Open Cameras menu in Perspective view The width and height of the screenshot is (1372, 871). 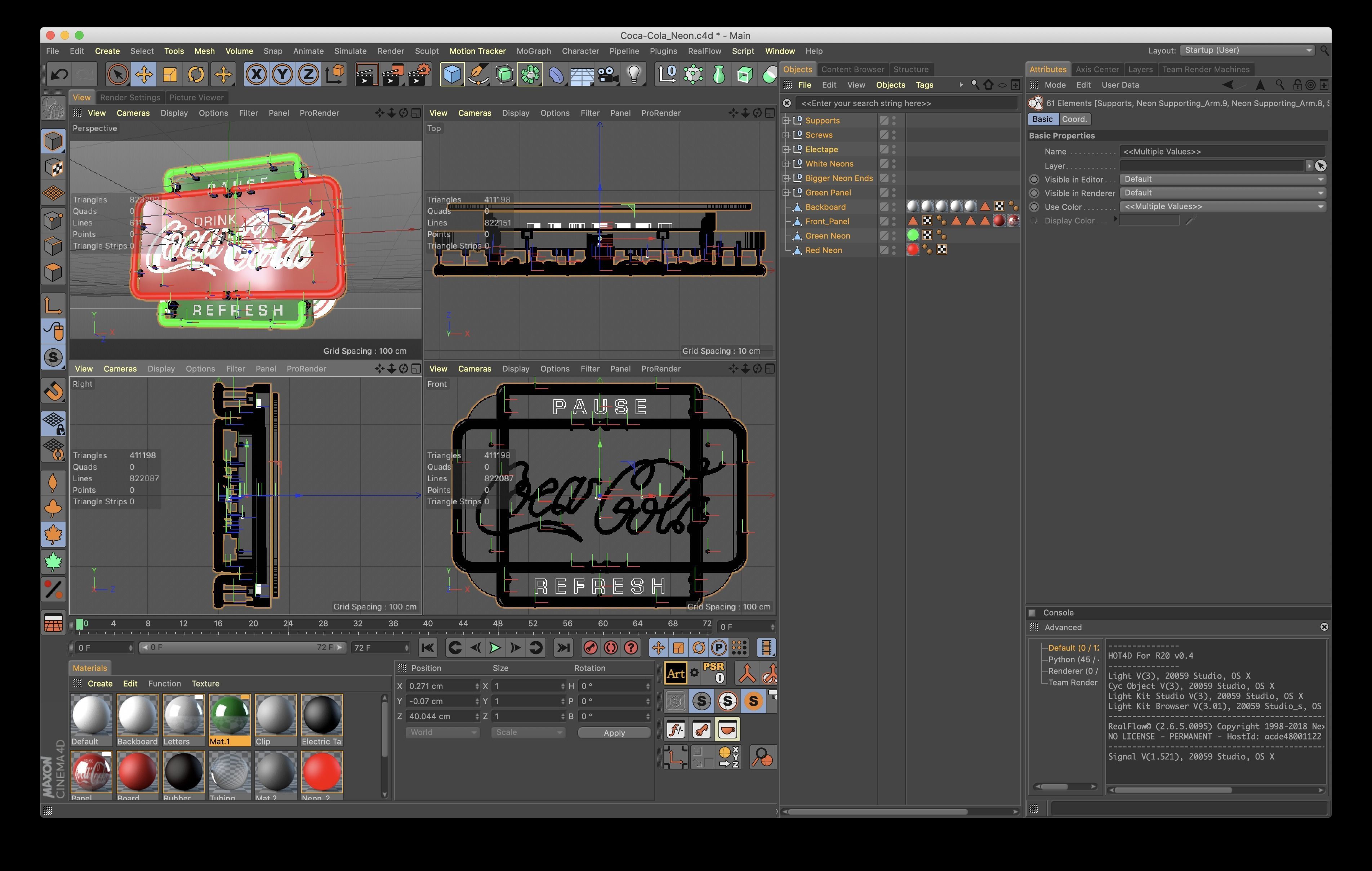pyautogui.click(x=133, y=113)
